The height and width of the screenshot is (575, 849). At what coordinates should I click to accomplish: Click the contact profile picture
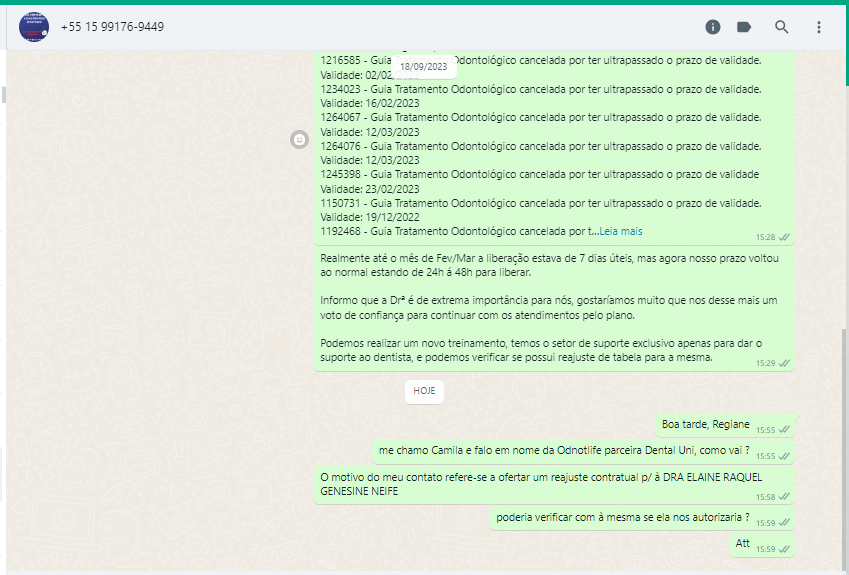34,27
